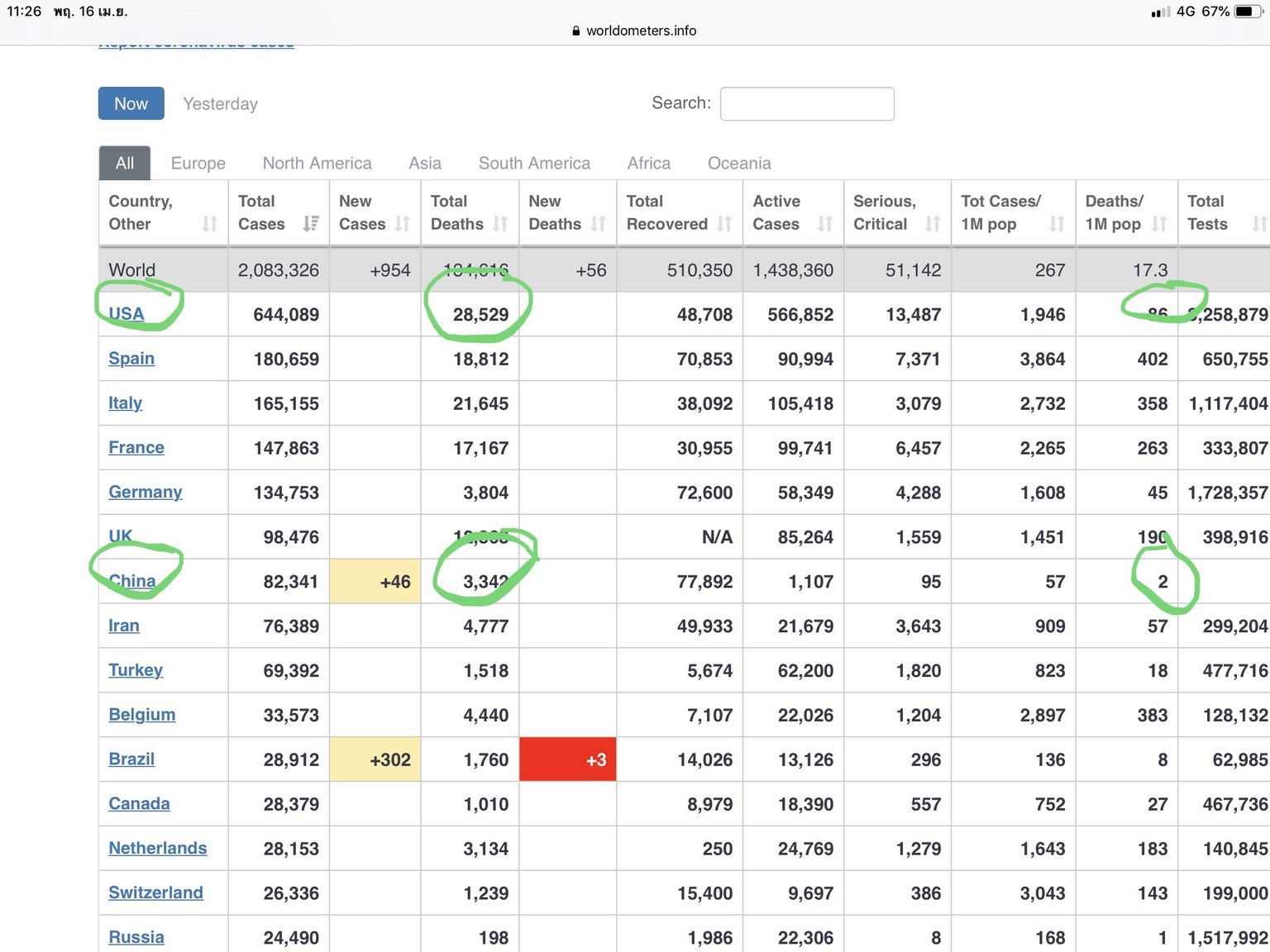This screenshot has height=952, width=1270.
Task: Open the Germany country link
Action: tap(146, 493)
